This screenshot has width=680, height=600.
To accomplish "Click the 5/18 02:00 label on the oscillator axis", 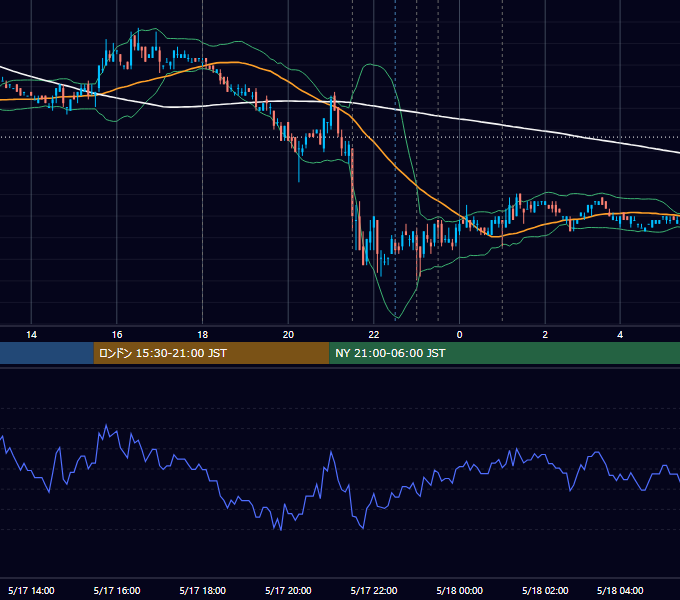I will click(545, 590).
